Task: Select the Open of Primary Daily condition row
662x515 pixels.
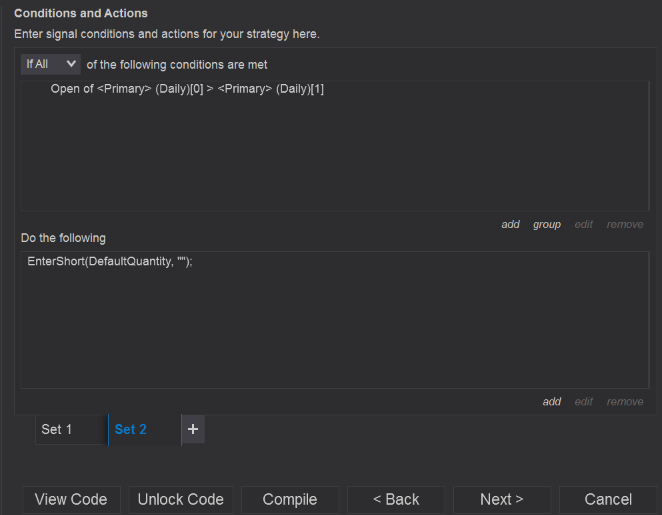Action: click(187, 90)
